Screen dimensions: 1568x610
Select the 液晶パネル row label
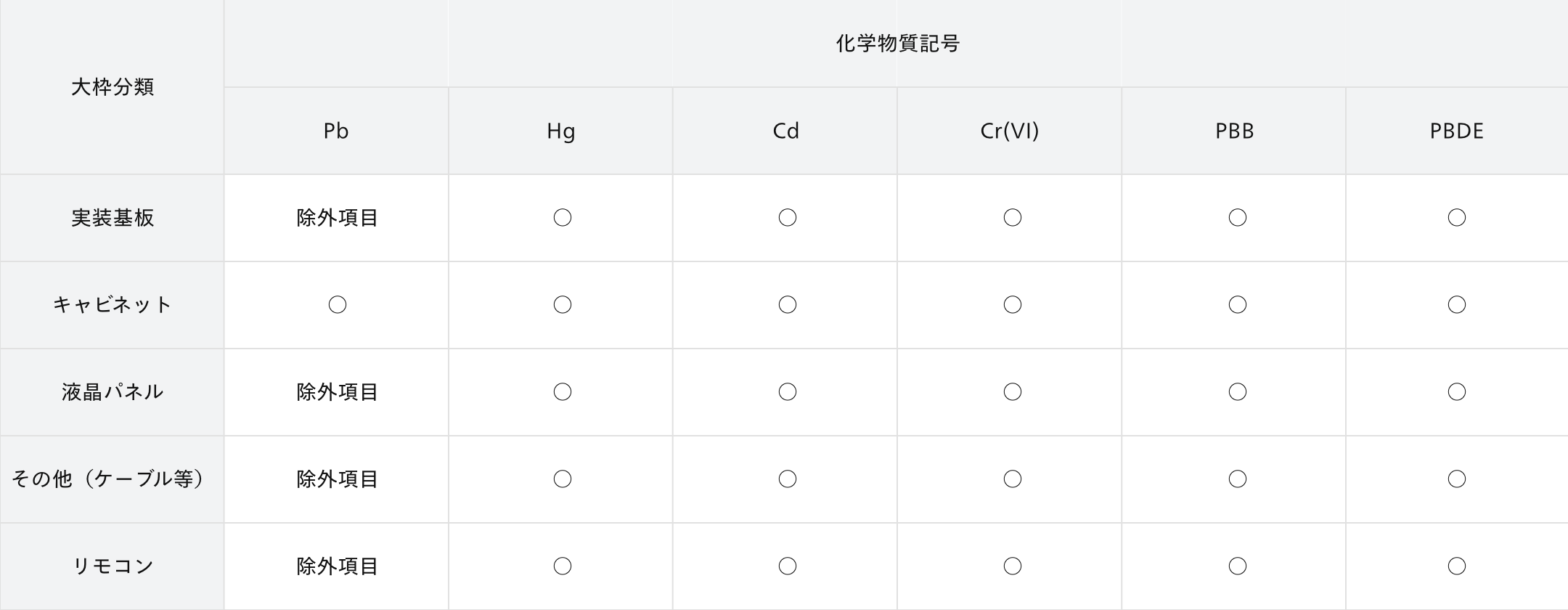(x=113, y=392)
